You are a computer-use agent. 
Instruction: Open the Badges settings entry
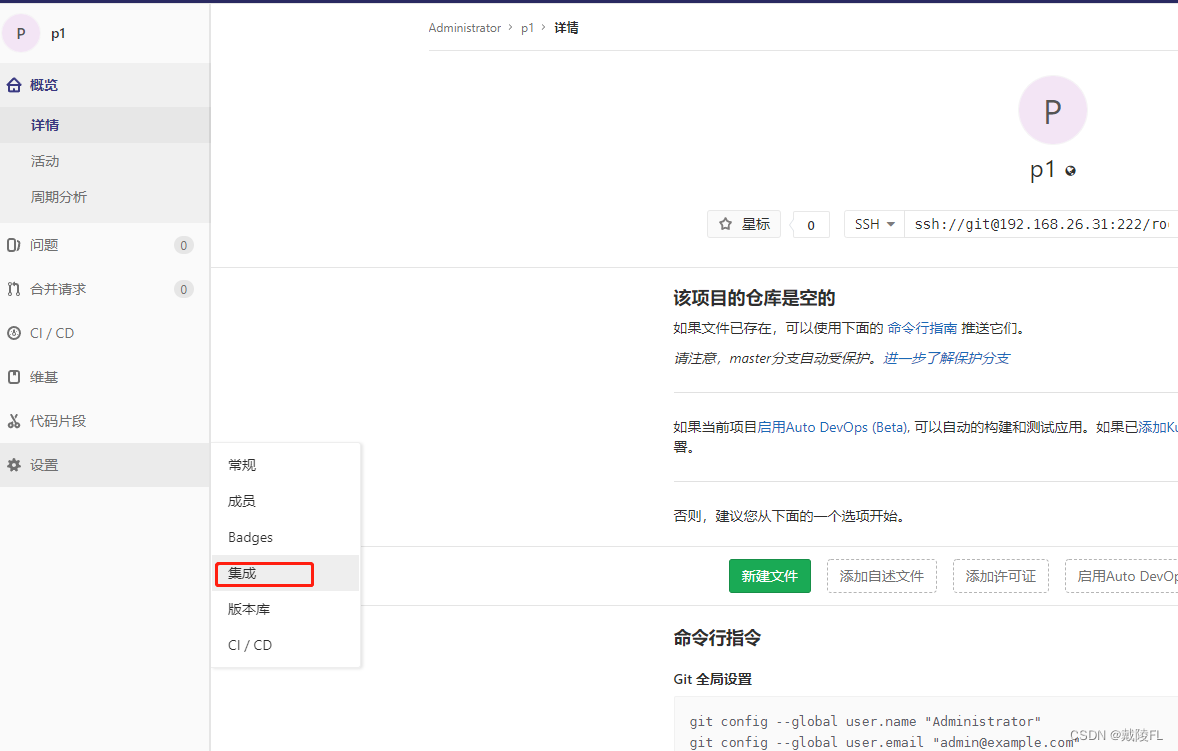tap(249, 537)
